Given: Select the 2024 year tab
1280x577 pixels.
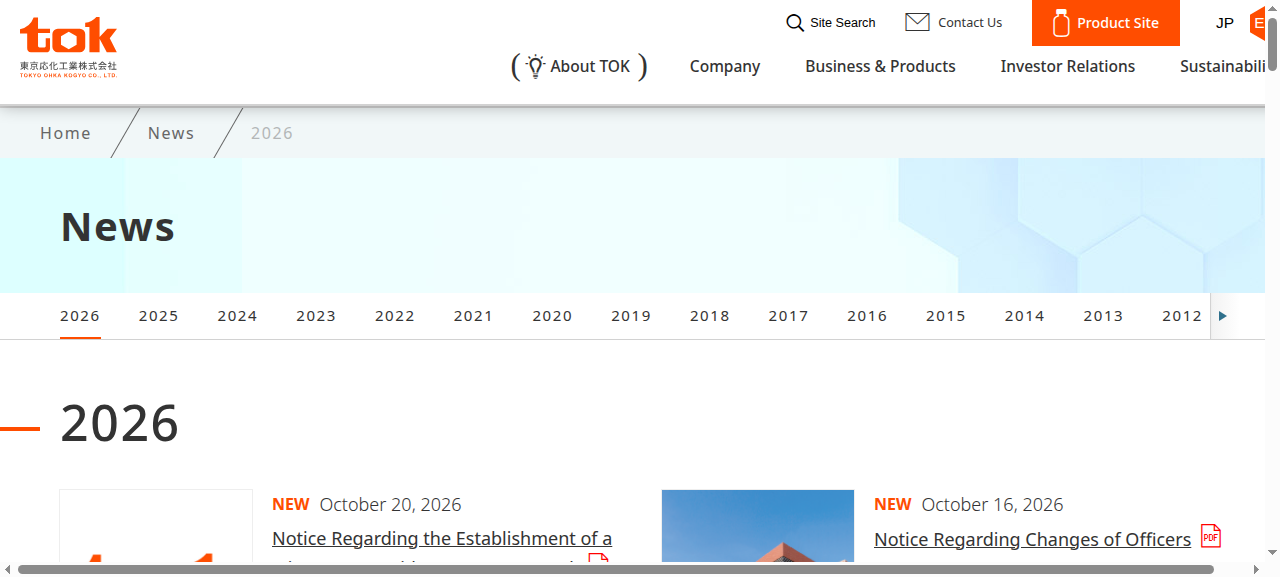Looking at the screenshot, I should 237,316.
